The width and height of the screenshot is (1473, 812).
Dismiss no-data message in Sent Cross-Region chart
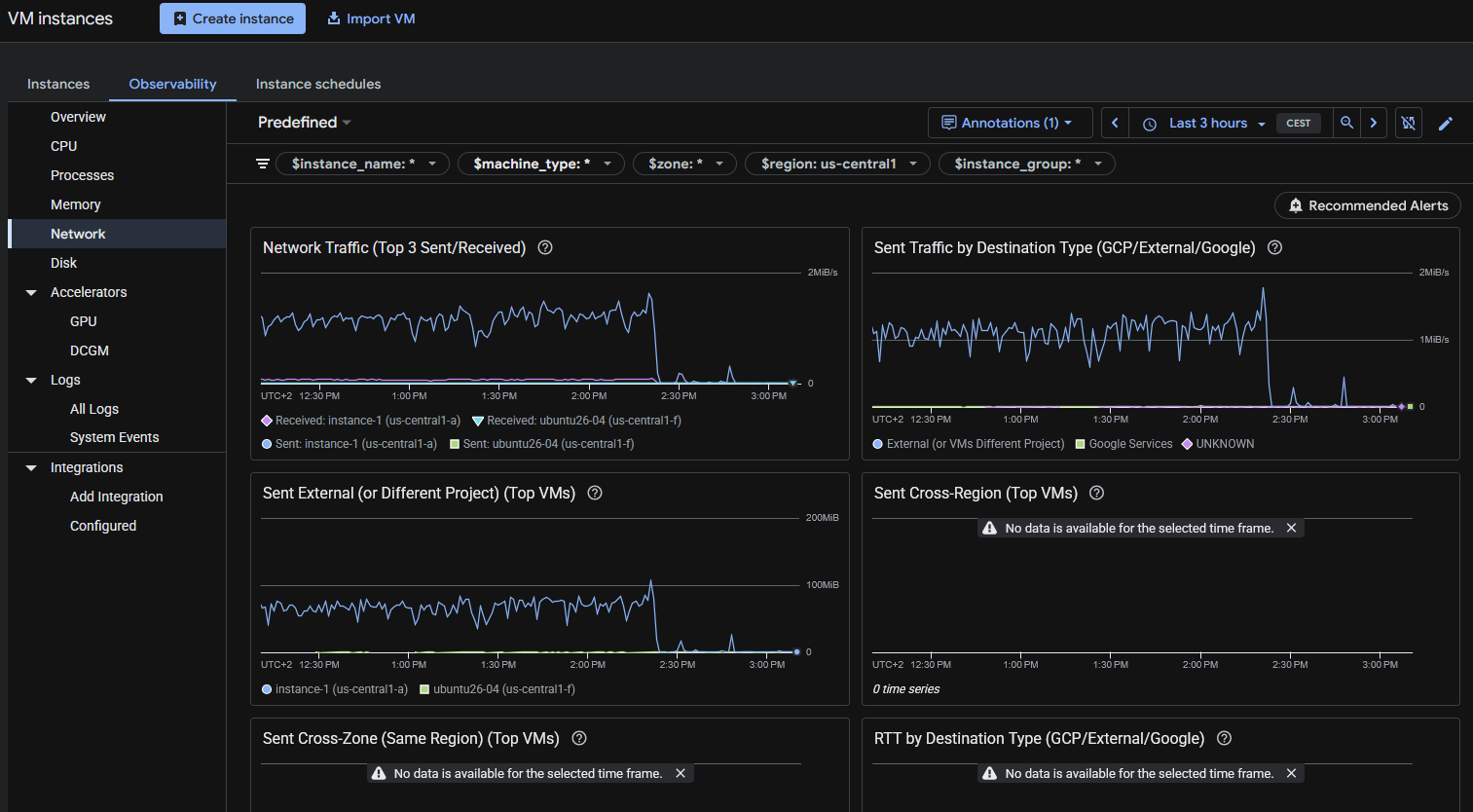click(1291, 528)
